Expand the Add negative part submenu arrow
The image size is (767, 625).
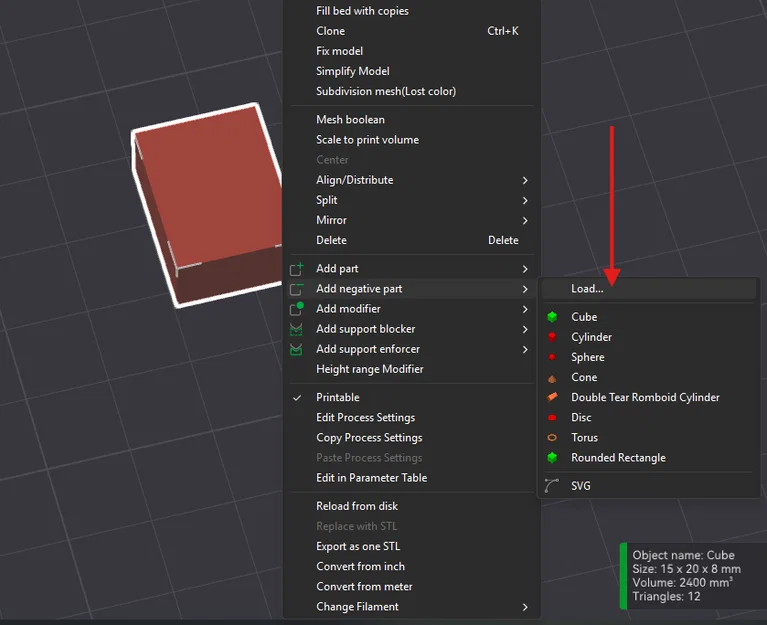(525, 289)
